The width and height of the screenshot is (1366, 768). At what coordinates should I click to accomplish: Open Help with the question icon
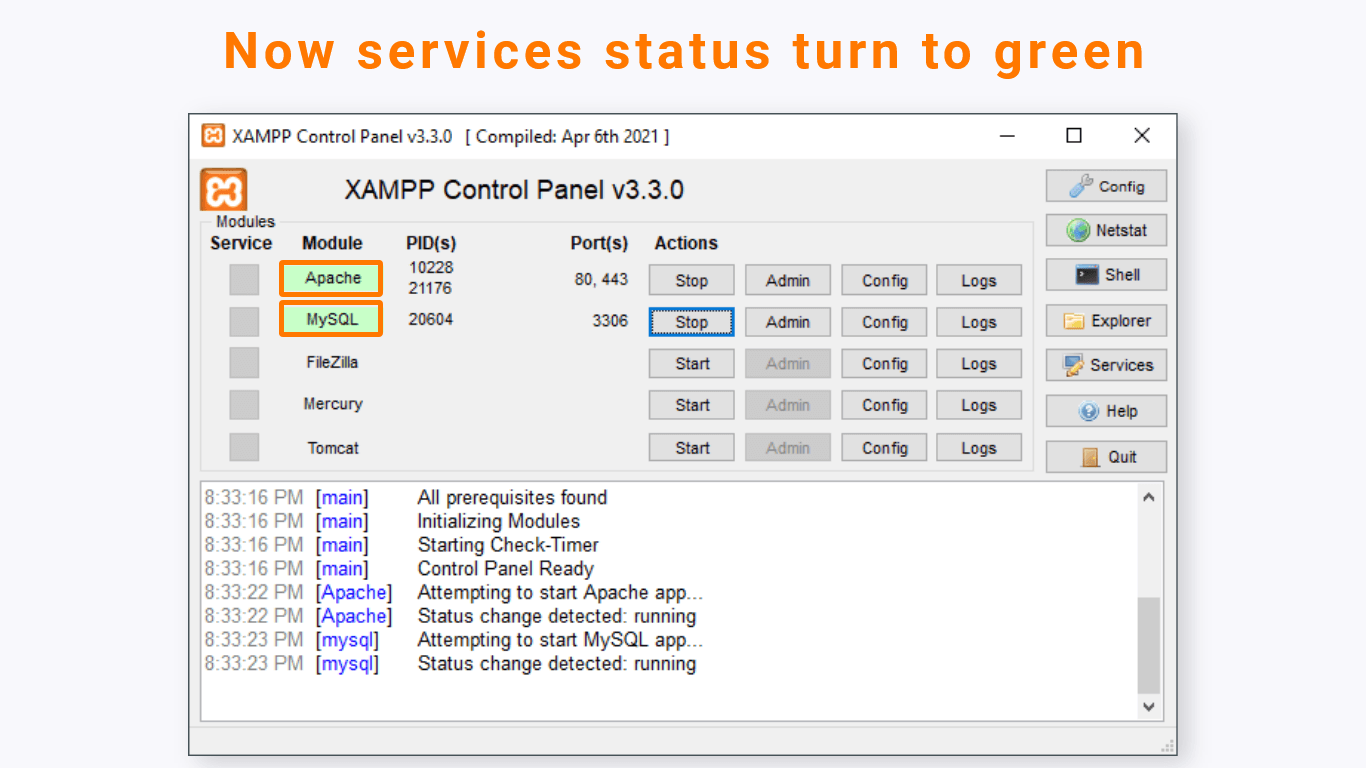click(x=1106, y=411)
